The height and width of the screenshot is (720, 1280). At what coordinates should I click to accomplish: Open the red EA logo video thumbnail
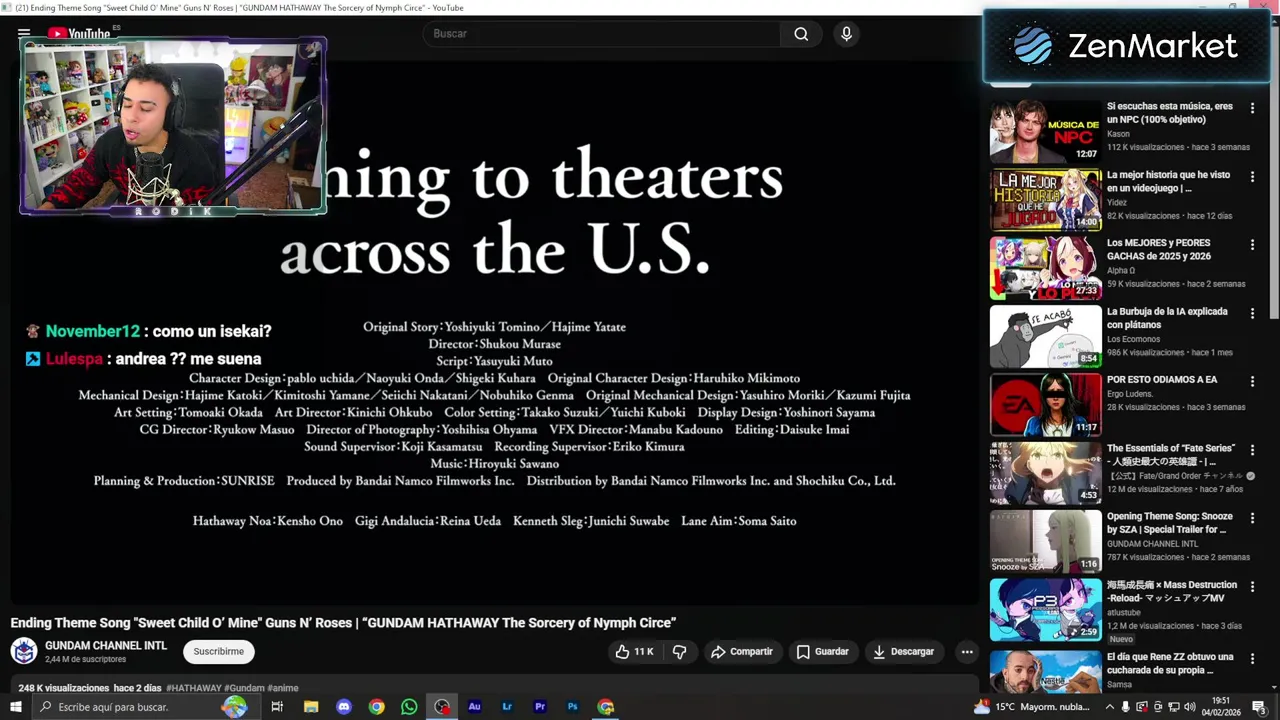[x=1045, y=405]
